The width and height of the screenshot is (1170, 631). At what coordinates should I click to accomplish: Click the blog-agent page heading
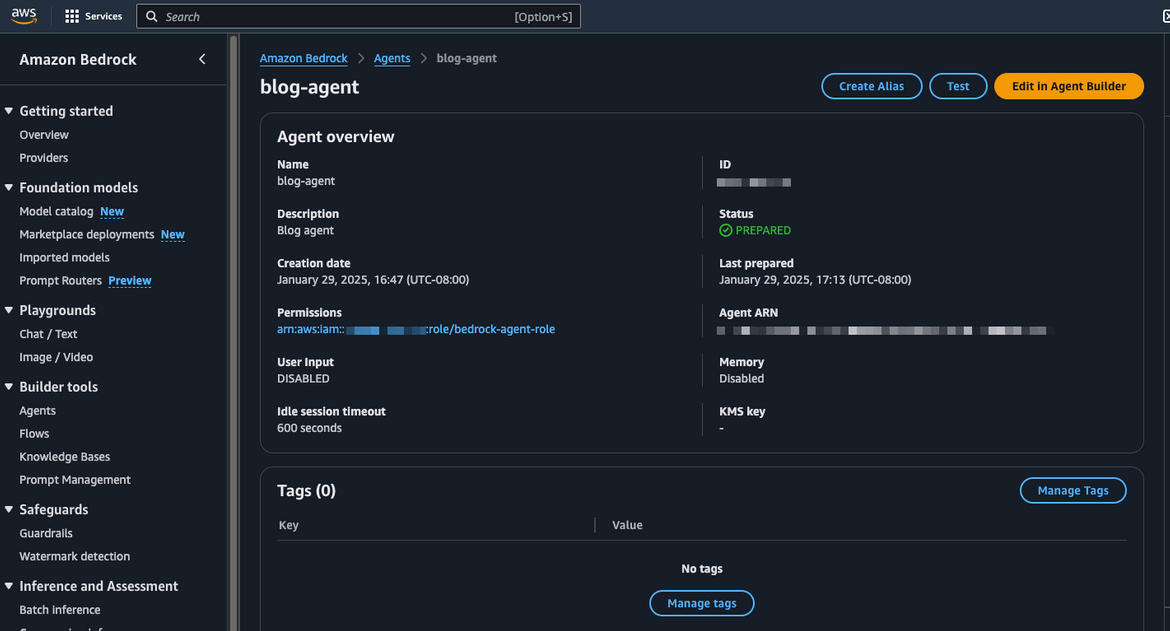[x=310, y=87]
